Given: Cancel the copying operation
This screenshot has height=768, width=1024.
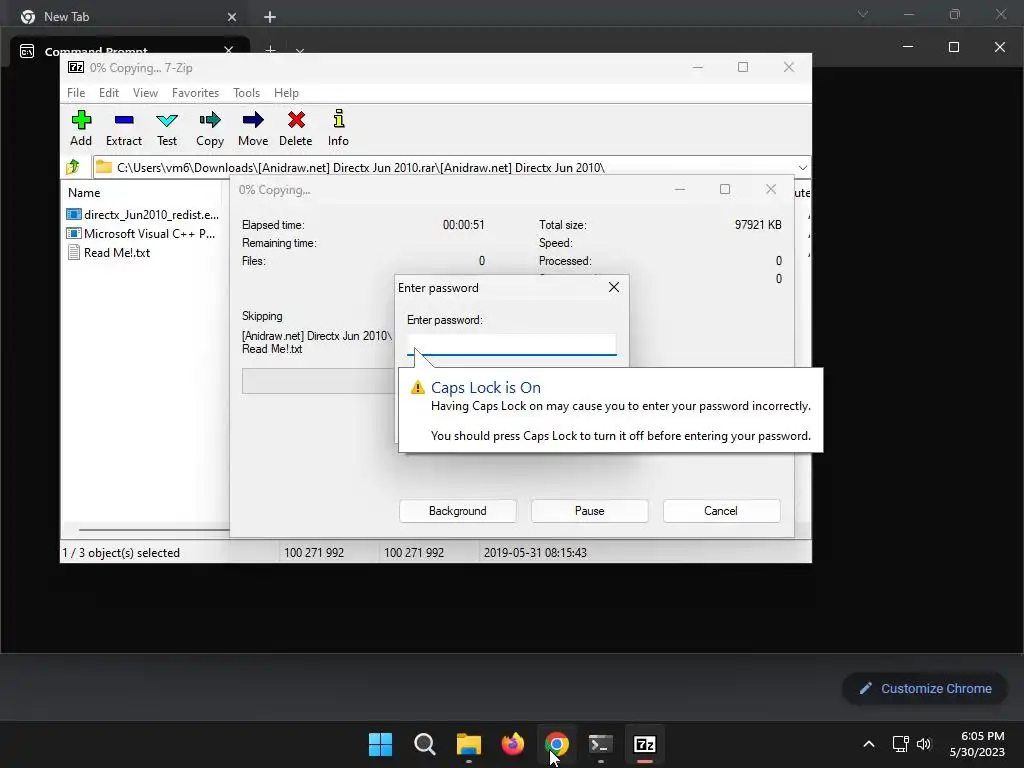Looking at the screenshot, I should point(721,511).
